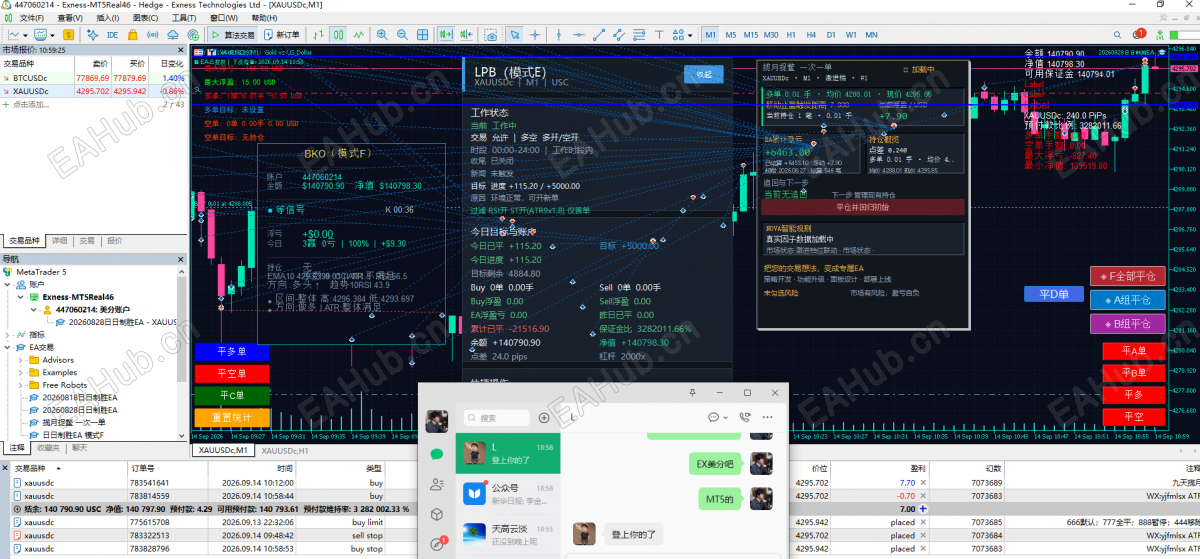Take a chart screenshot with camera icon
The width and height of the screenshot is (1200, 559).
click(491, 35)
